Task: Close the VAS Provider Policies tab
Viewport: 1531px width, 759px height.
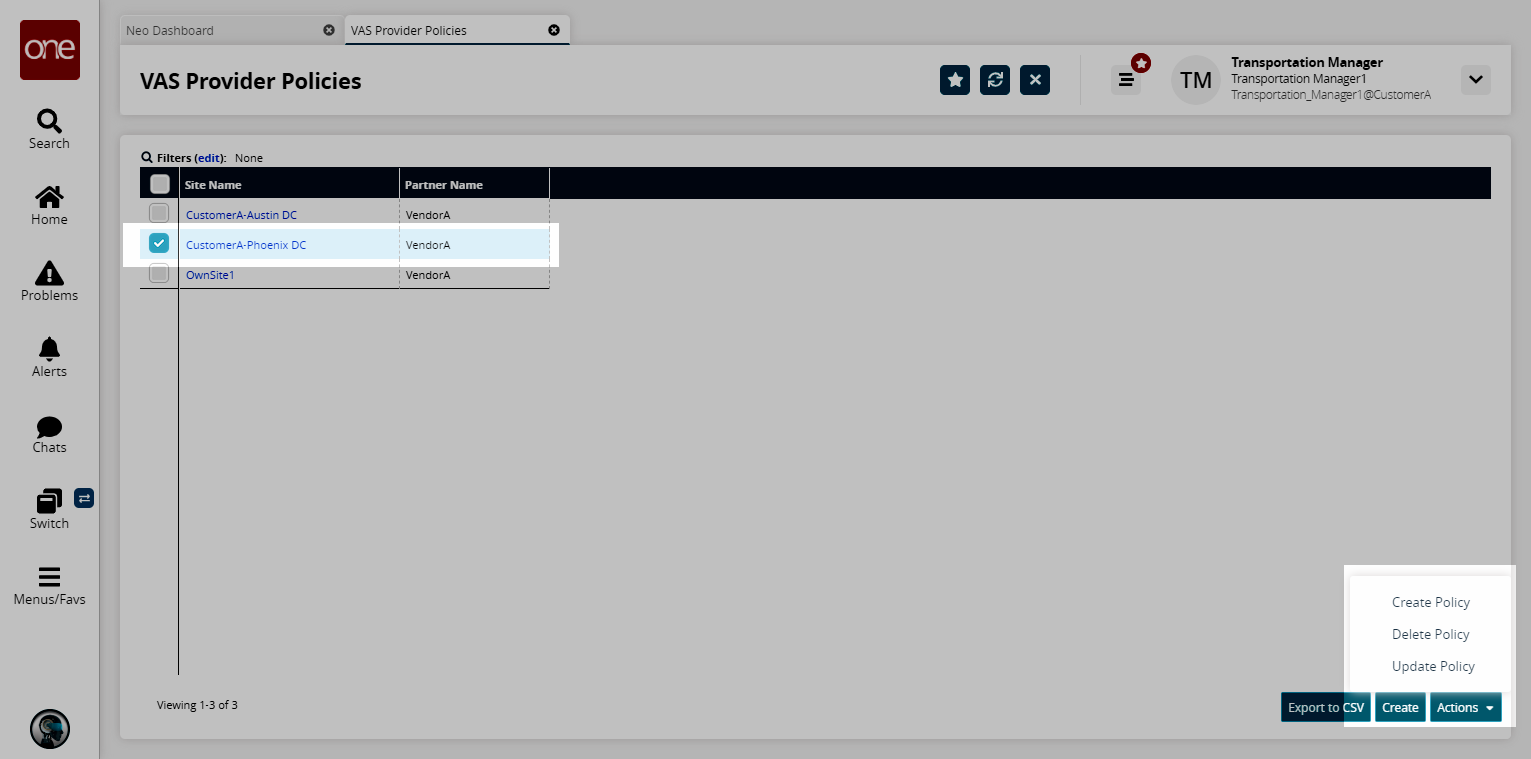Action: [554, 30]
